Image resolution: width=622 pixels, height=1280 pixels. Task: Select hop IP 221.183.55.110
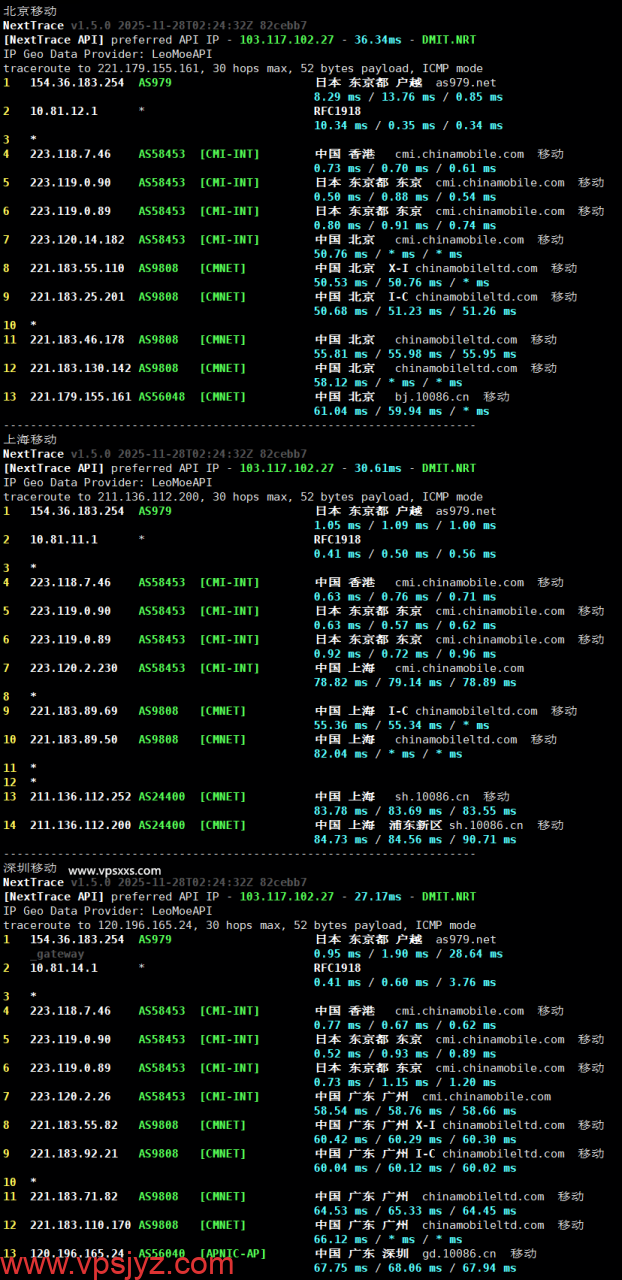coord(77,268)
